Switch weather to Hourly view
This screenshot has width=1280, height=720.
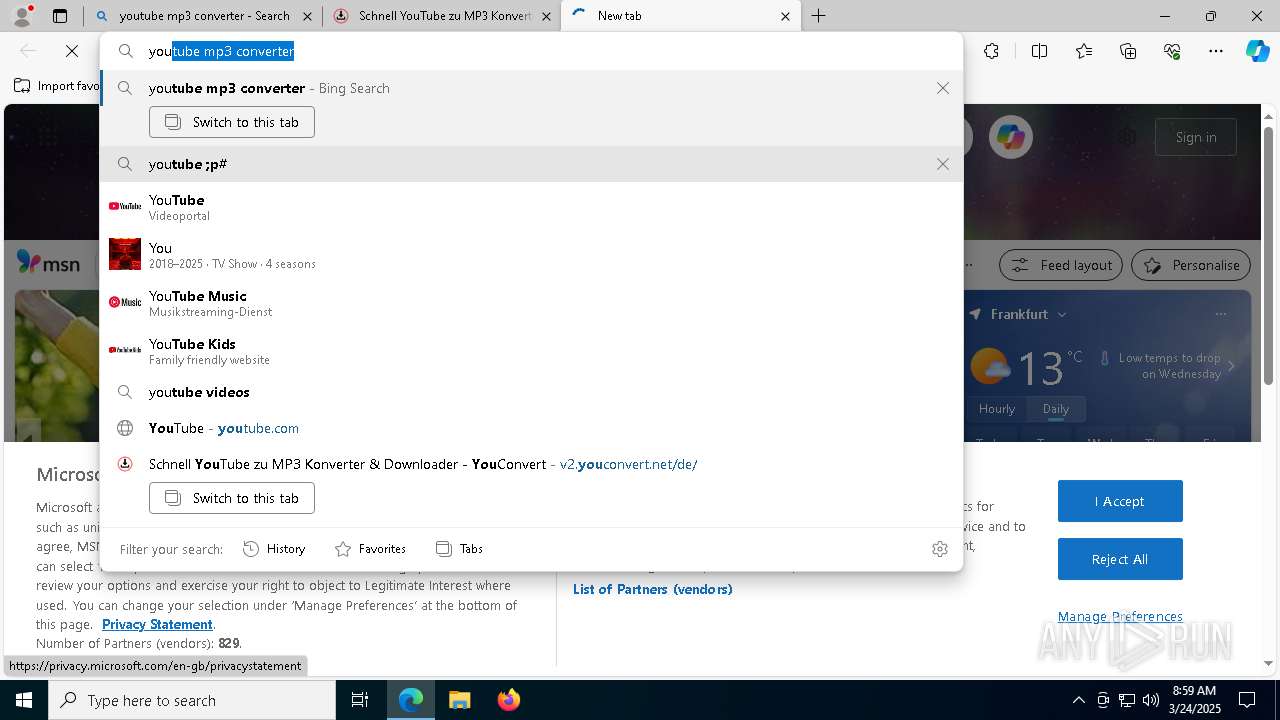[997, 409]
